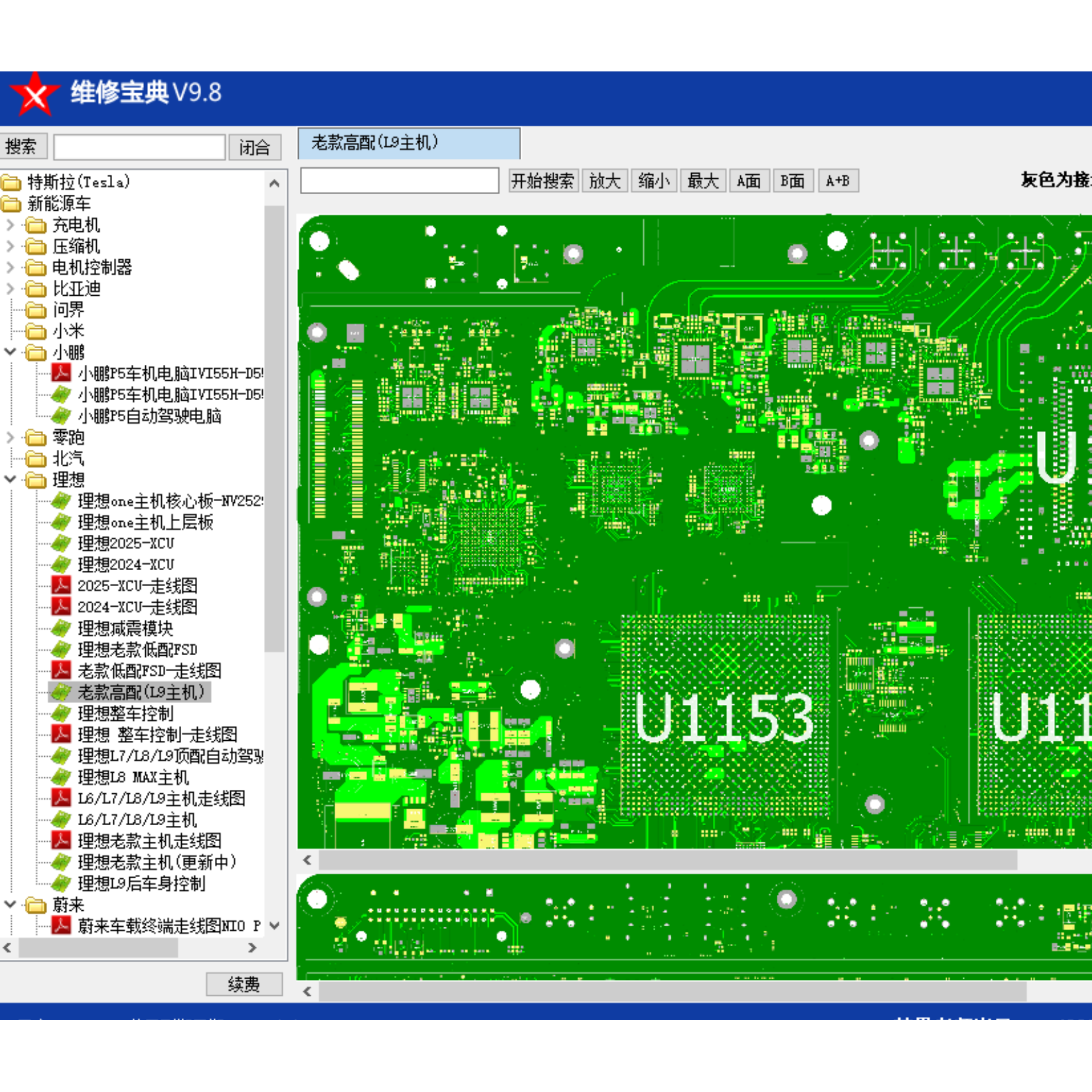This screenshot has height=1092, width=1092.
Task: Click the board icon for 理想减震模块
Action: pos(61,628)
